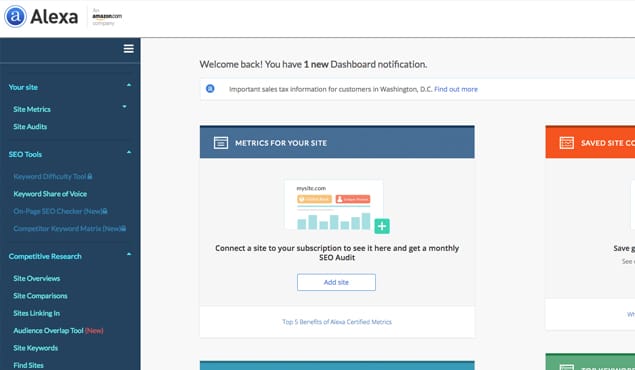Open Sites Linking In
This screenshot has width=635, height=370.
tap(36, 313)
